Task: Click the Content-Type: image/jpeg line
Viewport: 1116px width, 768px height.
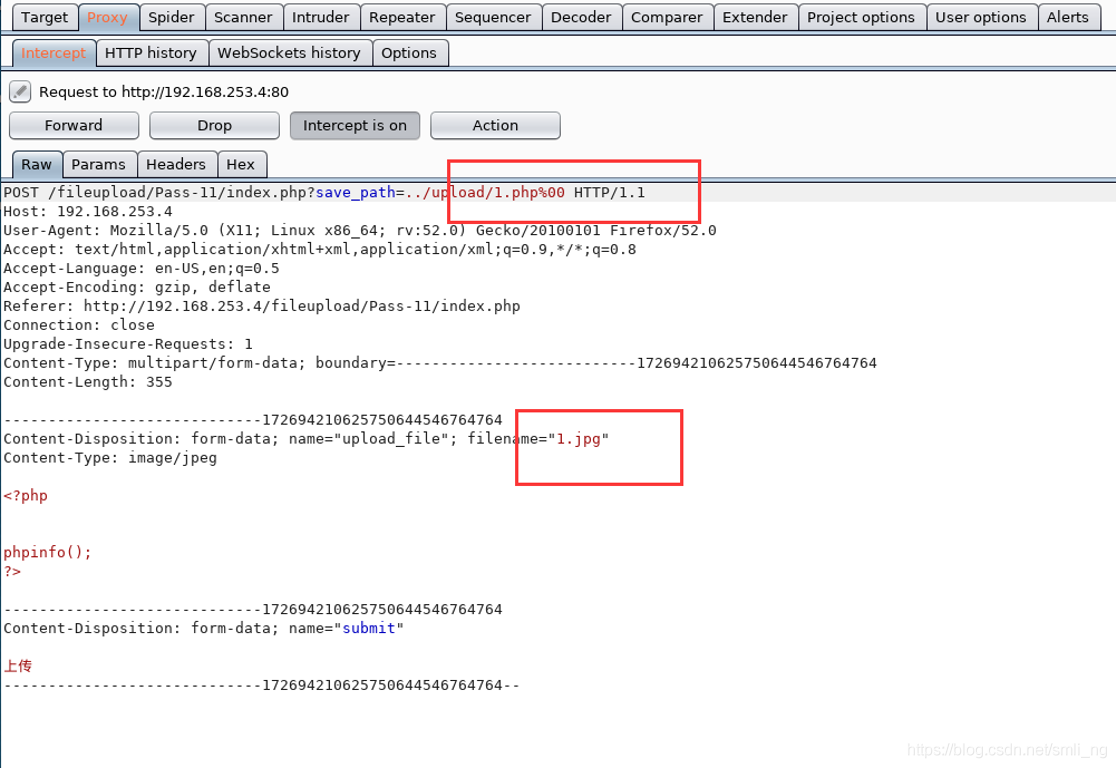Action: (x=110, y=458)
